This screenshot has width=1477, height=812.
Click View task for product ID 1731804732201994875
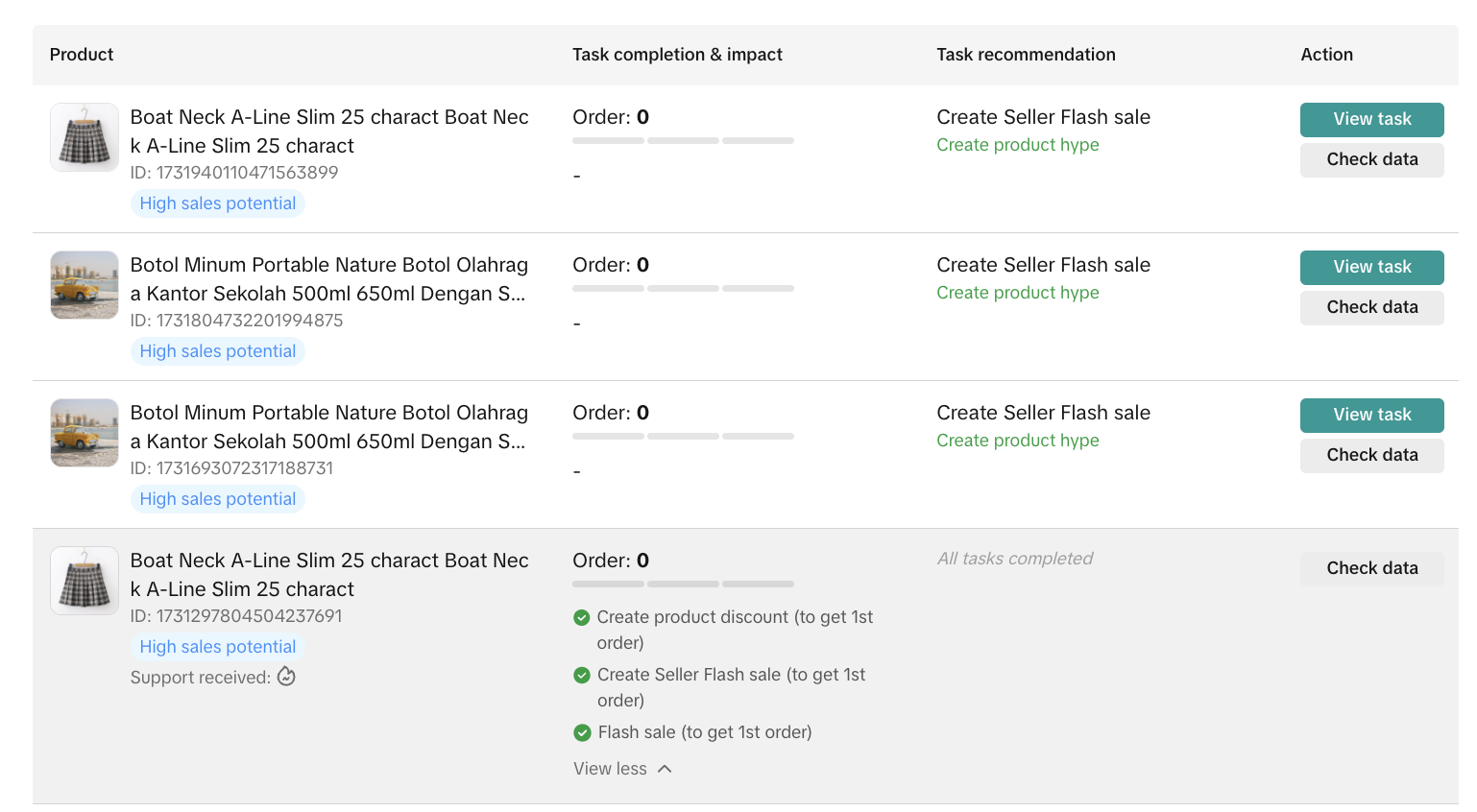(1371, 267)
